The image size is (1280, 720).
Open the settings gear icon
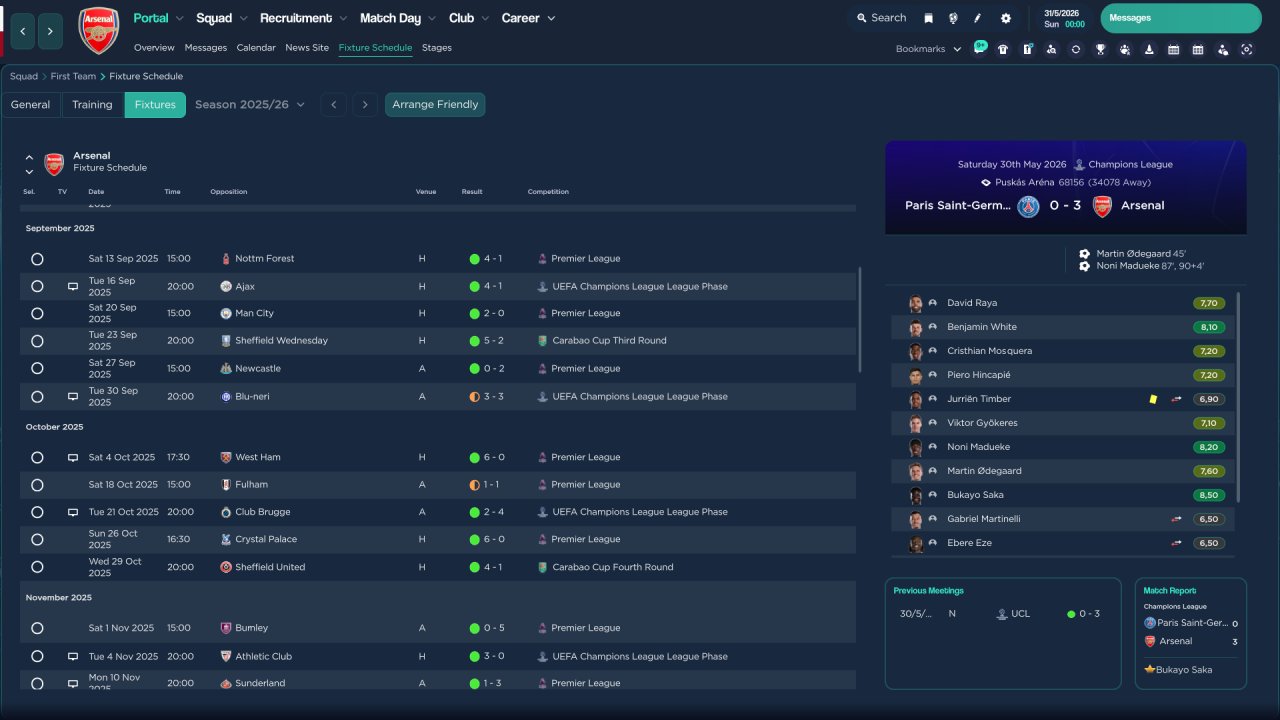(1005, 18)
